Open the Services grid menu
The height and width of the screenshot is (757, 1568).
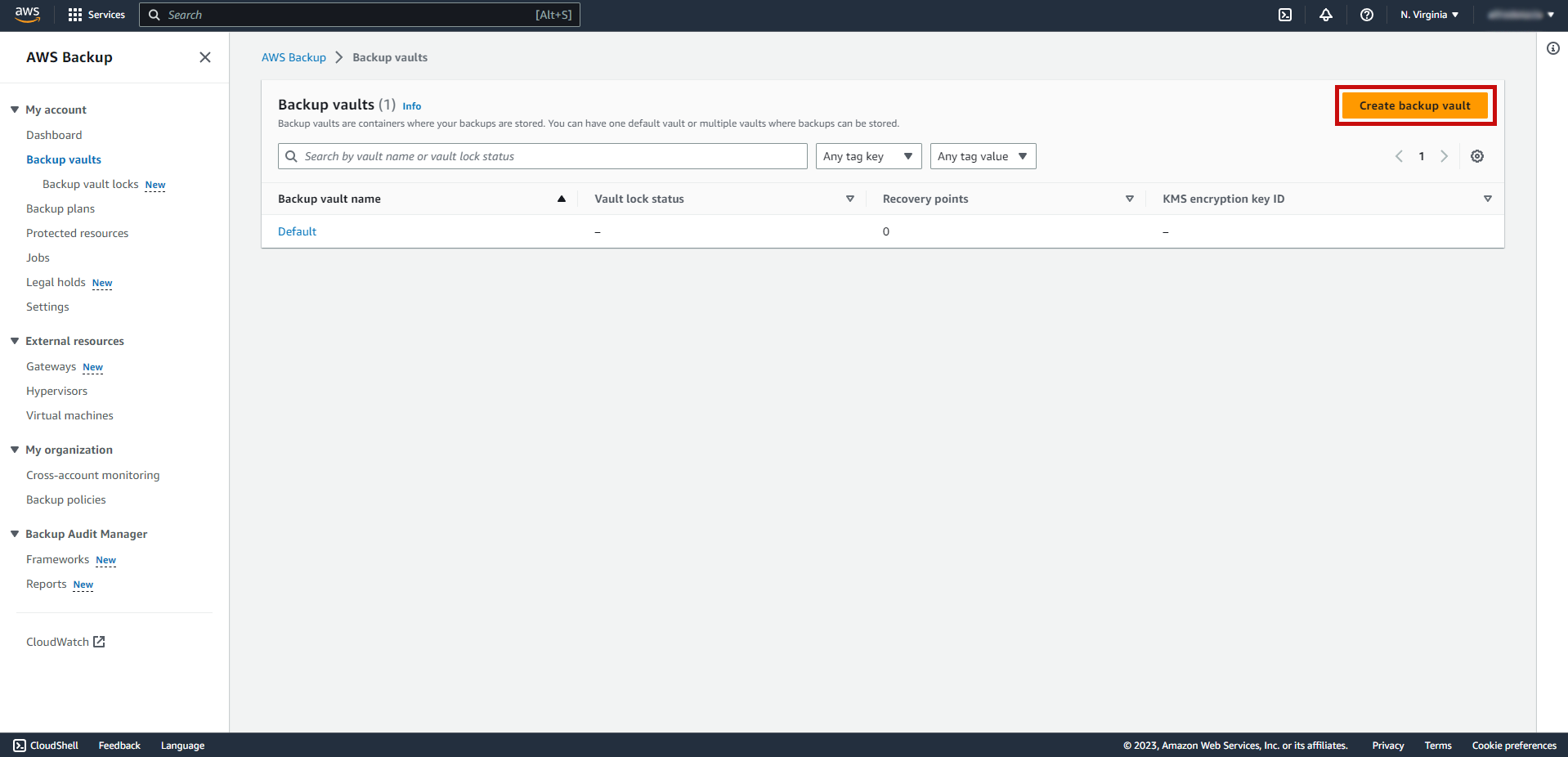point(96,15)
